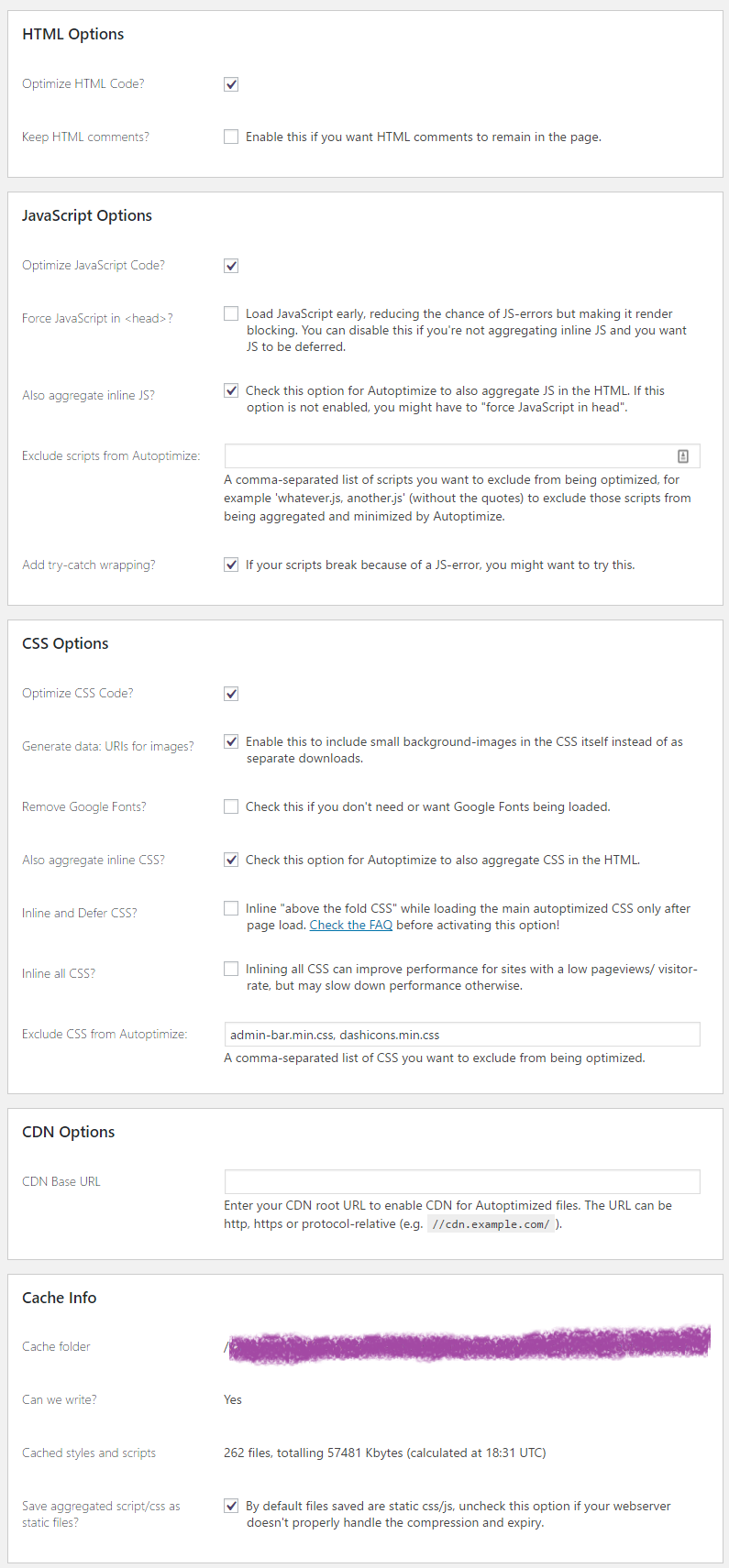Enable Remove Google Fonts checkbox

pyautogui.click(x=231, y=806)
